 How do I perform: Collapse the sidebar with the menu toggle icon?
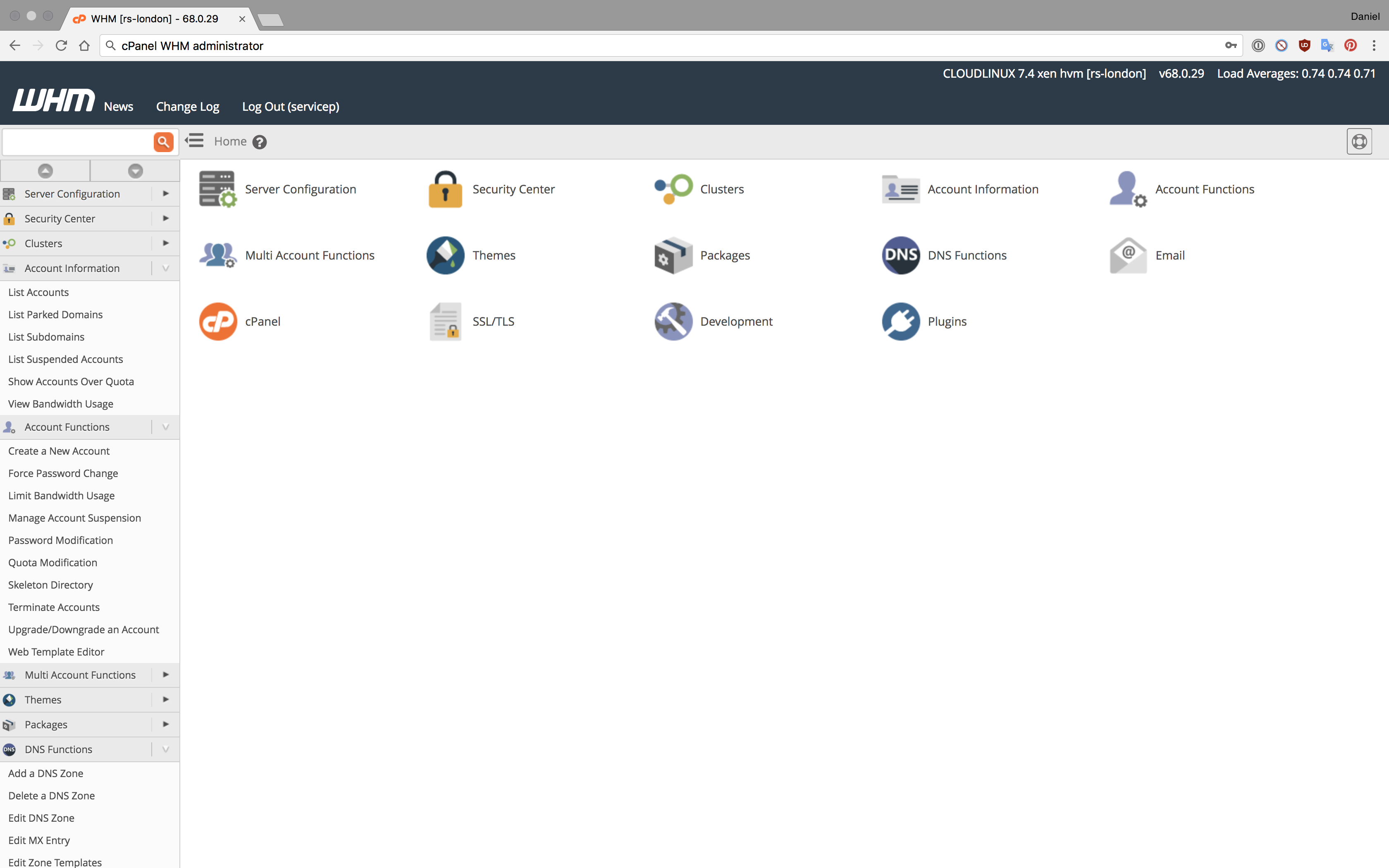click(195, 141)
